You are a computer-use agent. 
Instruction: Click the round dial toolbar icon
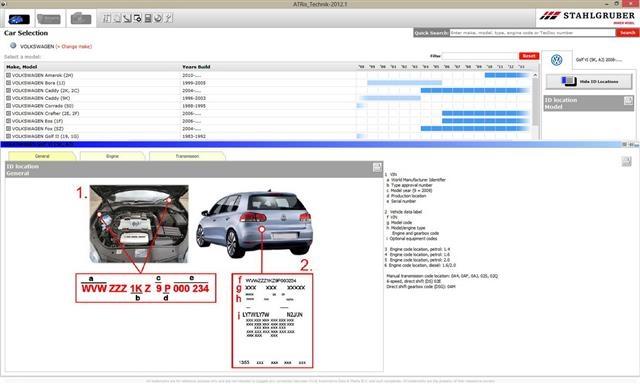coord(158,18)
